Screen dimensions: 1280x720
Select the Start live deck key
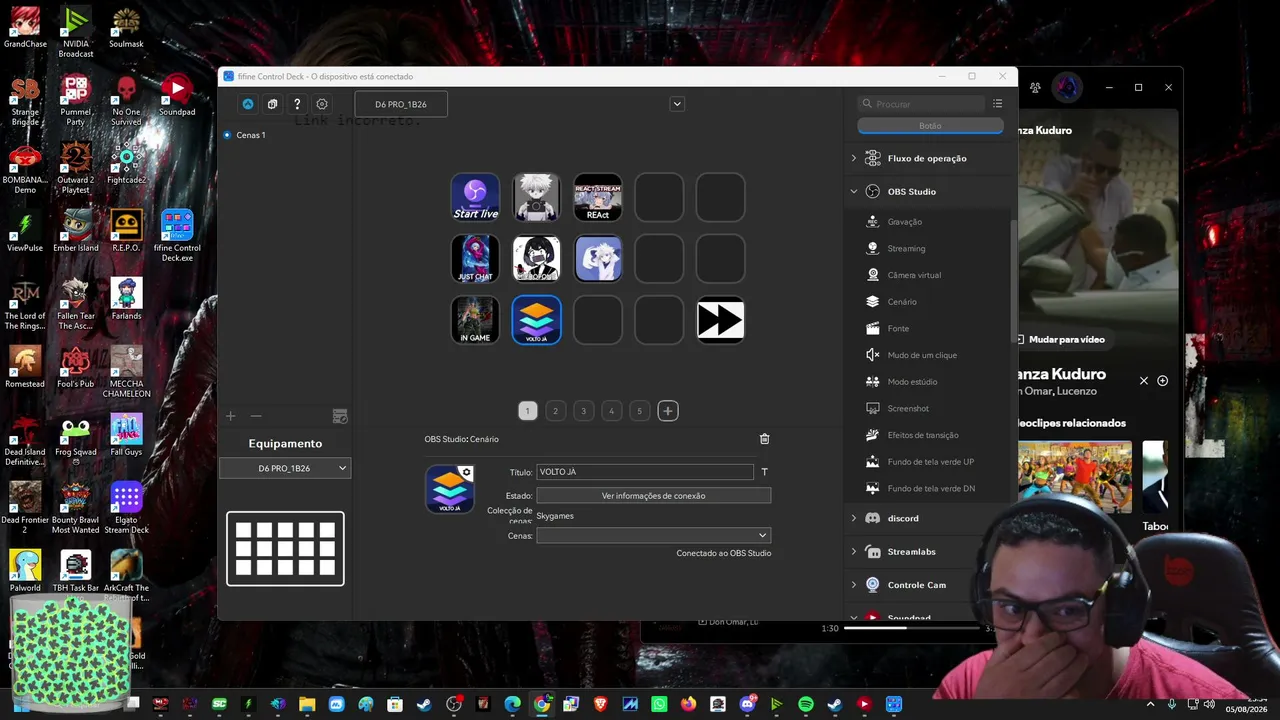pos(475,197)
